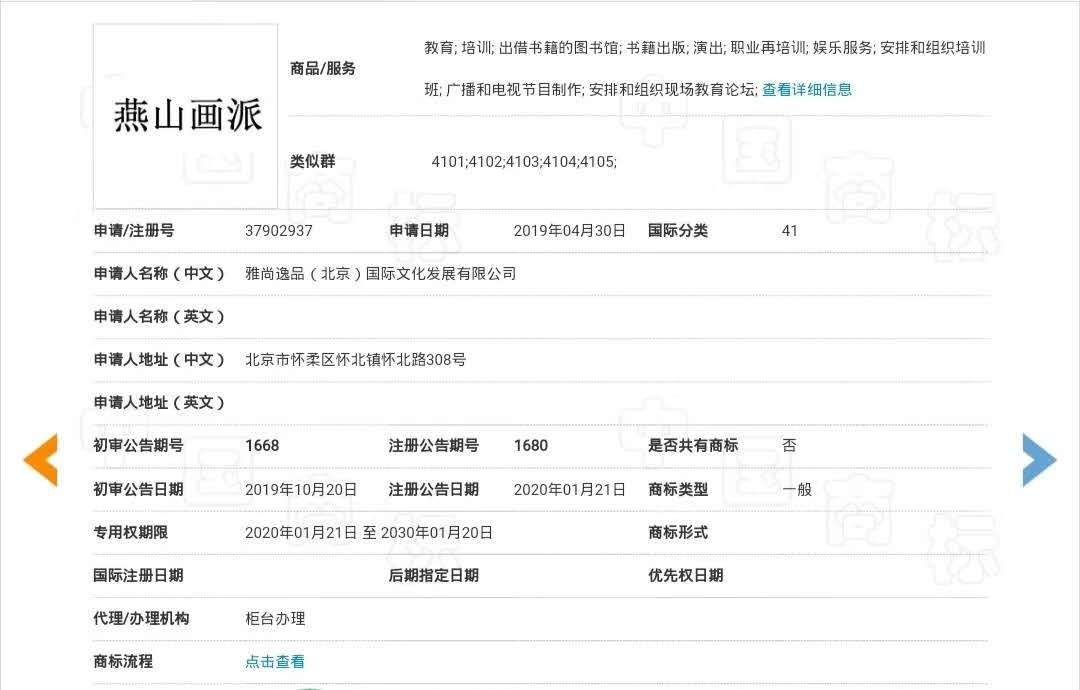Click the 燕山画派 trademark image

point(187,116)
